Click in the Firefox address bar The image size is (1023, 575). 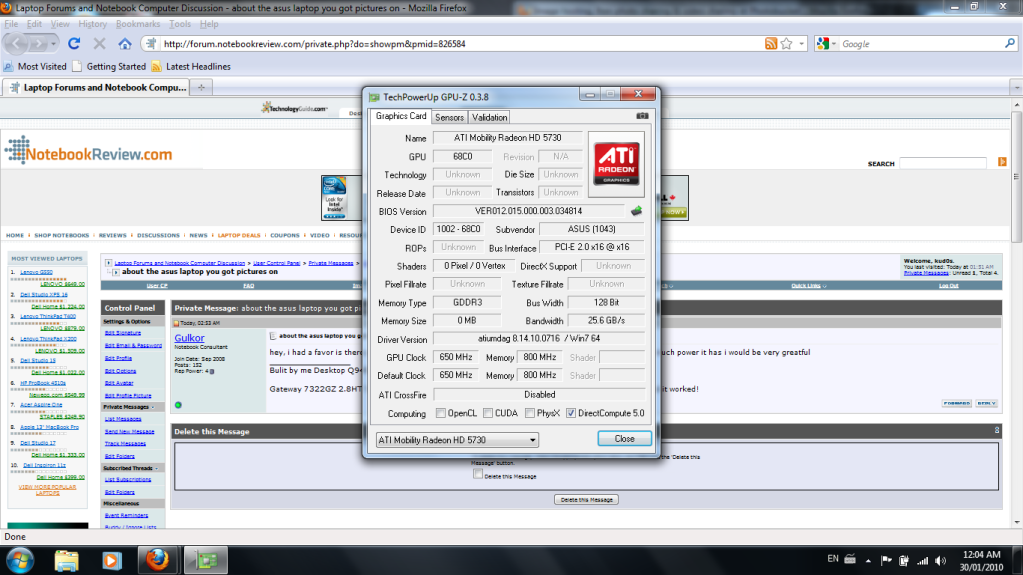[x=460, y=44]
